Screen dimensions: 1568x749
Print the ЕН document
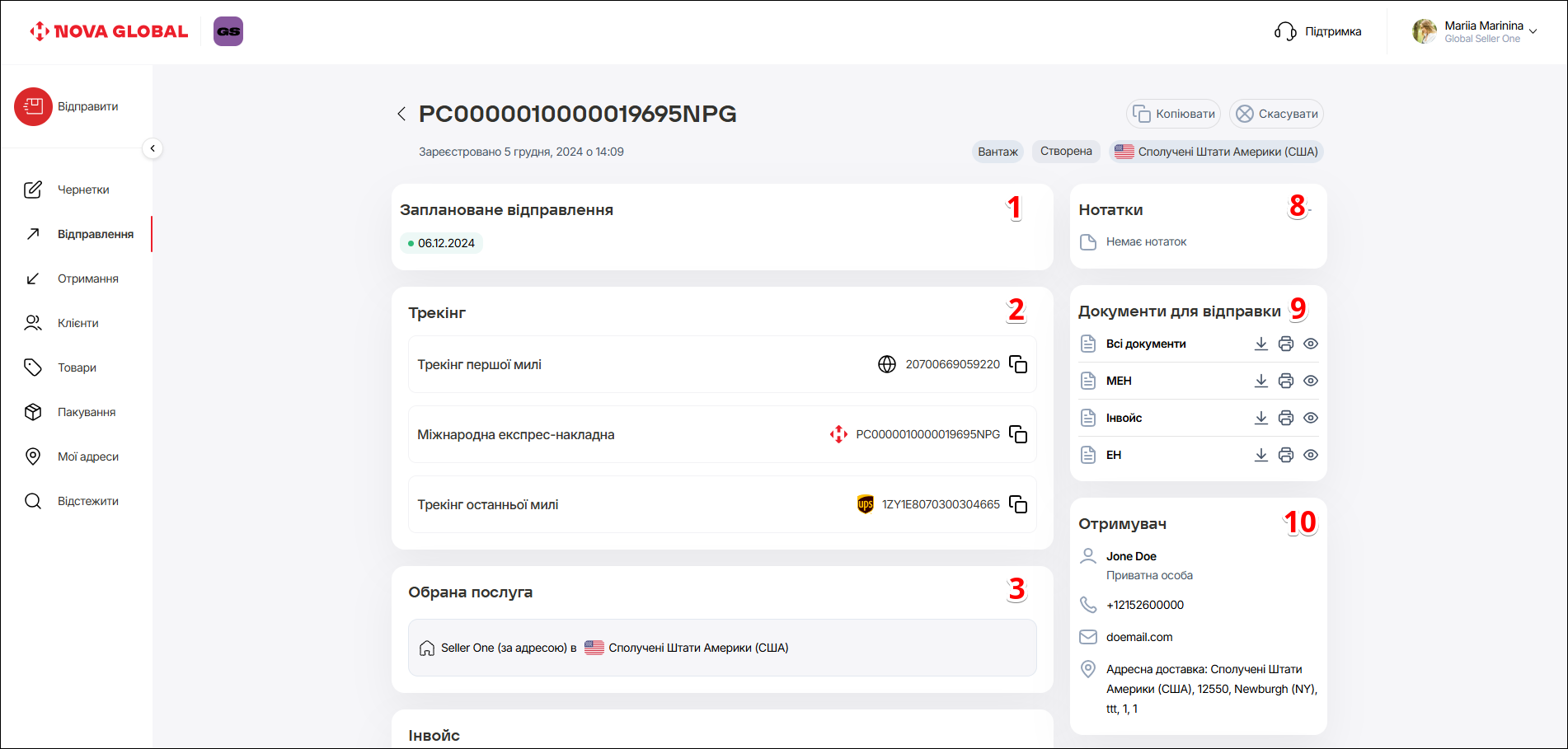pyautogui.click(x=1285, y=455)
